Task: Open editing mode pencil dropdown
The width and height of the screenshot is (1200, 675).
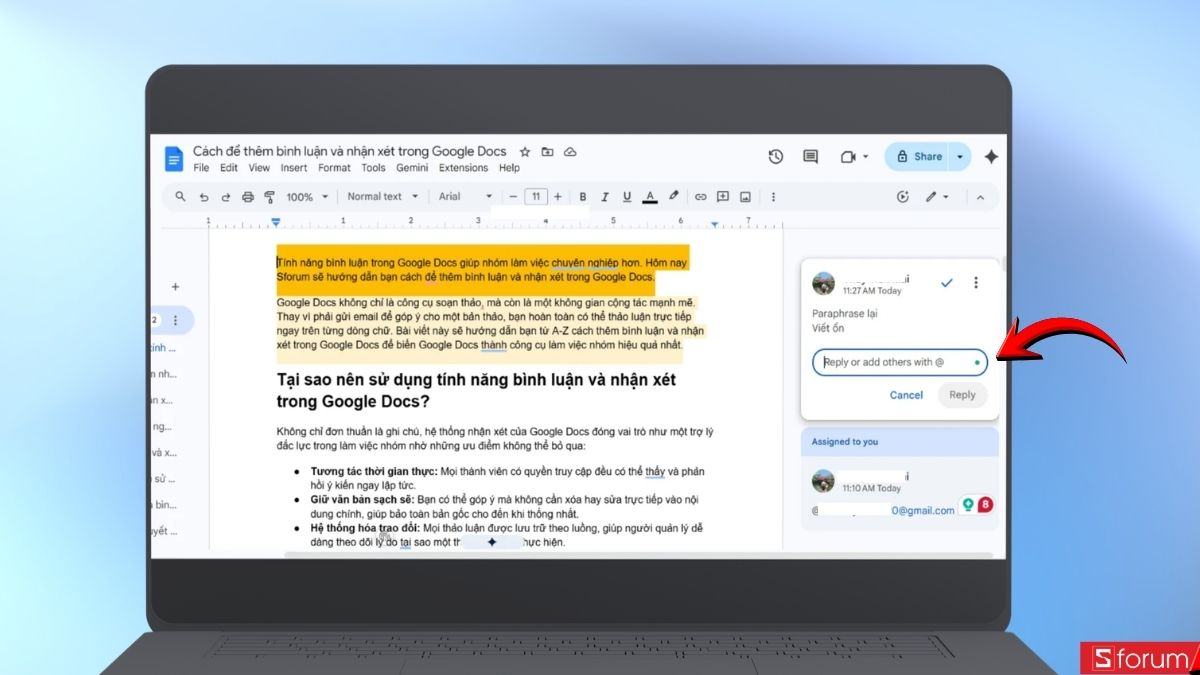Action: pyautogui.click(x=936, y=197)
